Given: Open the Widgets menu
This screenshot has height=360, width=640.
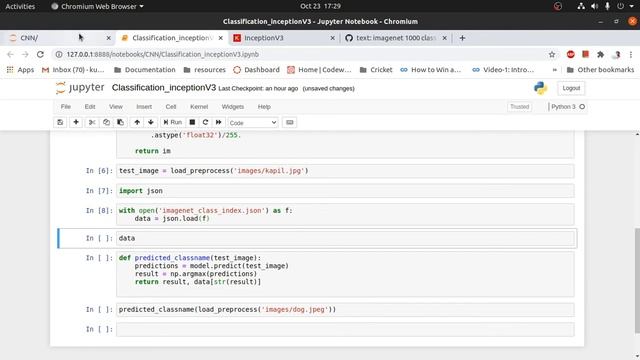Looking at the screenshot, I should click(x=233, y=107).
